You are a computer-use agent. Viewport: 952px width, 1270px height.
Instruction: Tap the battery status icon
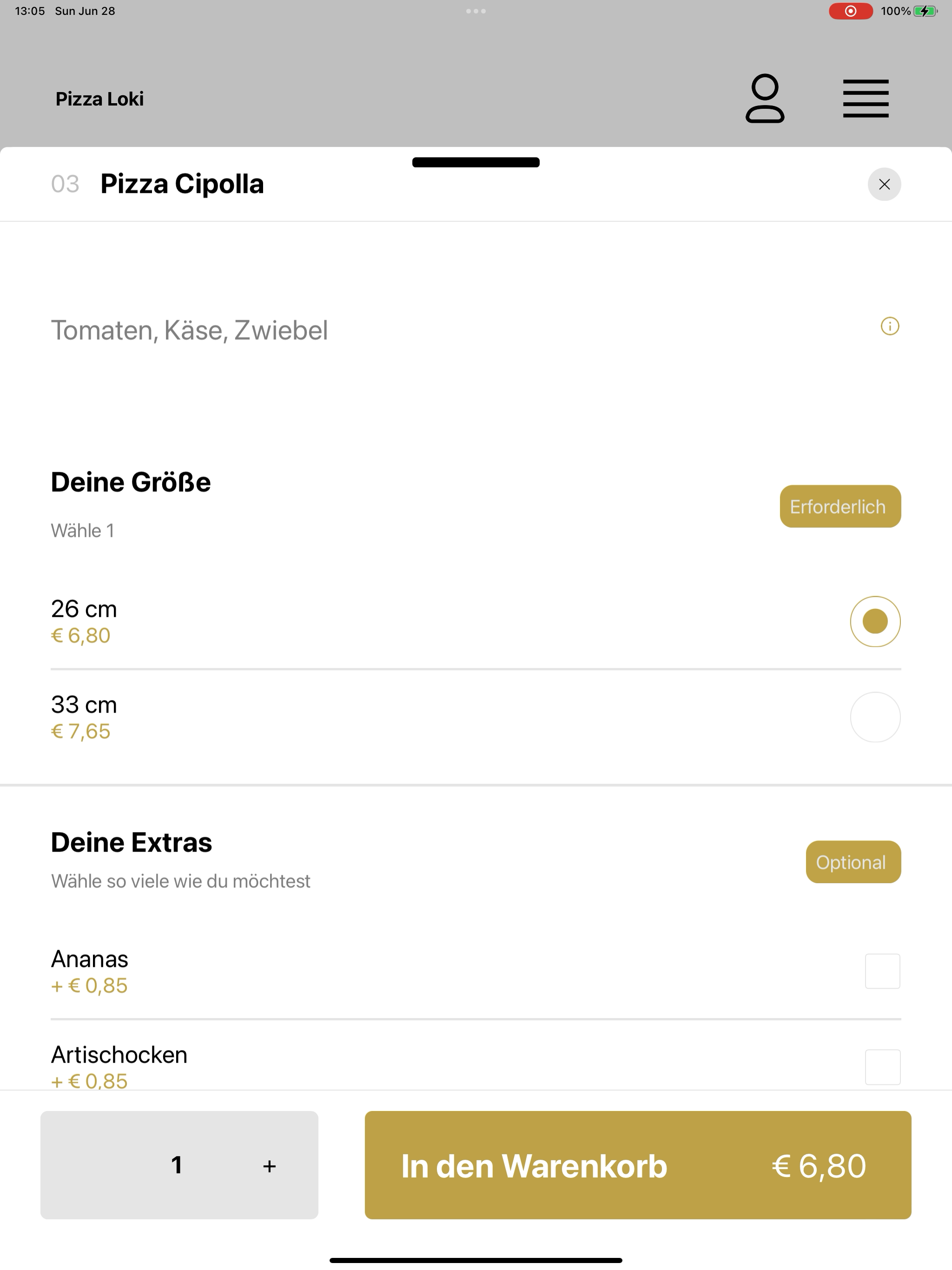[x=925, y=11]
